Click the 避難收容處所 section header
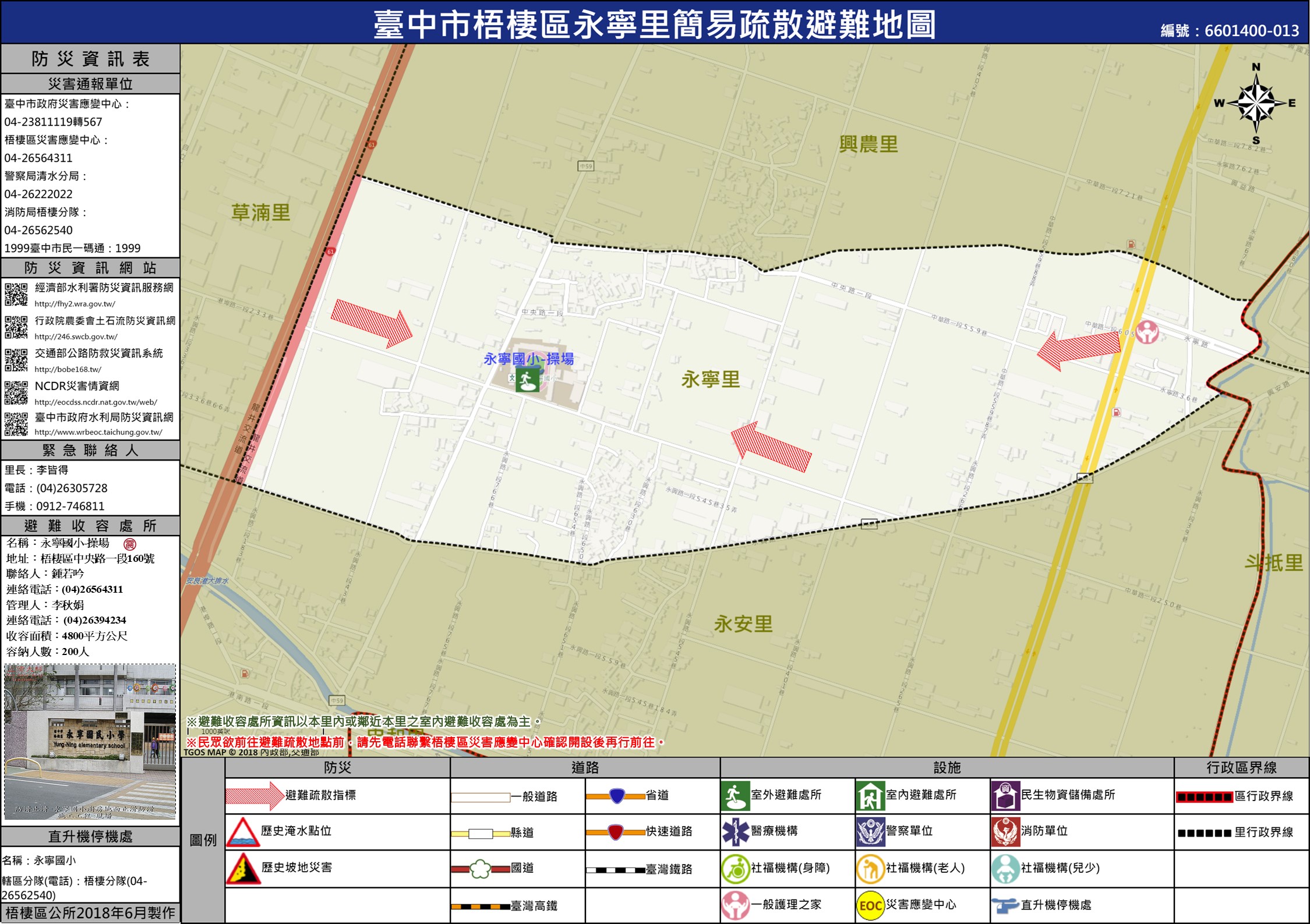This screenshot has width=1310, height=924. pyautogui.click(x=90, y=526)
